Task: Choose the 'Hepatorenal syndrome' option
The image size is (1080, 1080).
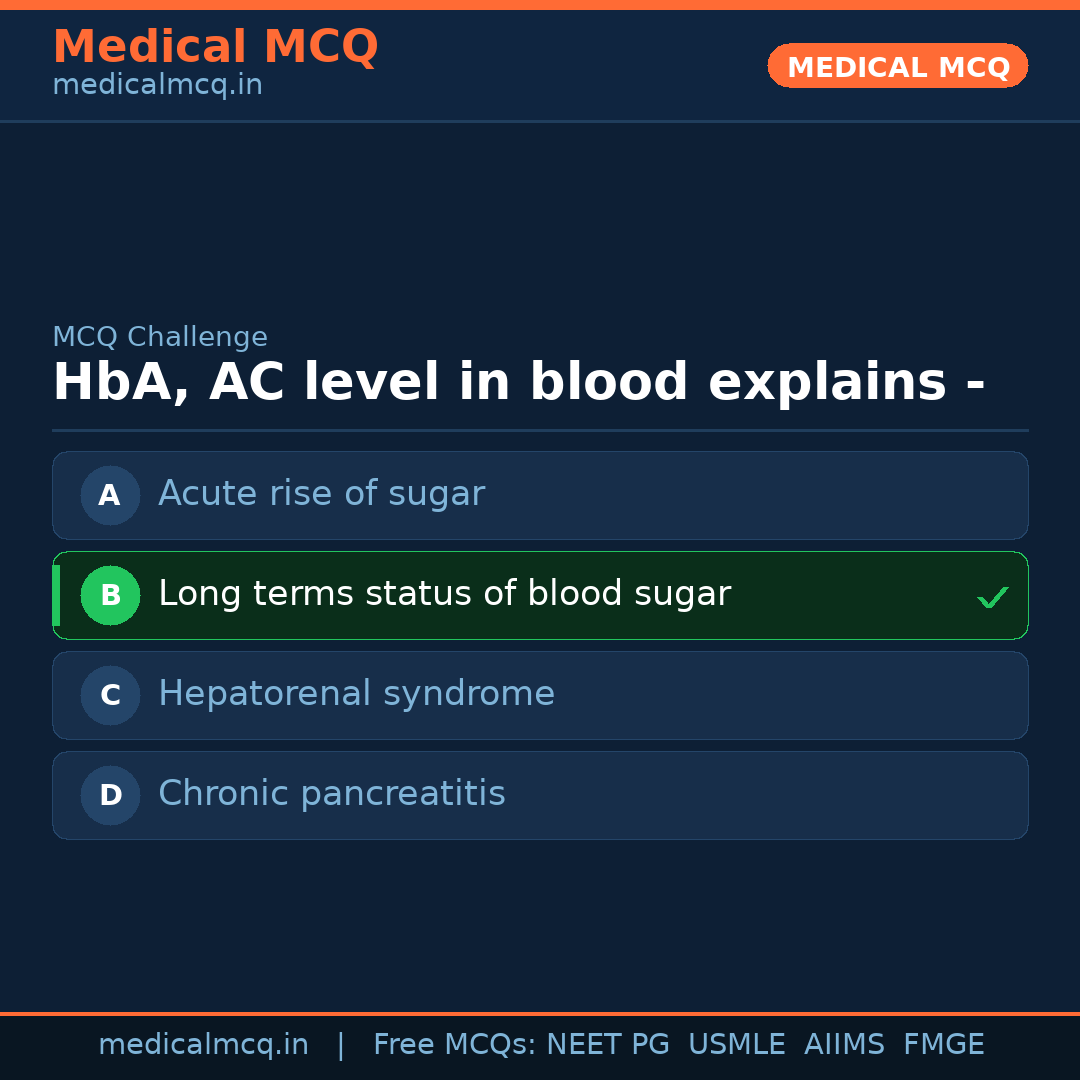Action: (356, 694)
